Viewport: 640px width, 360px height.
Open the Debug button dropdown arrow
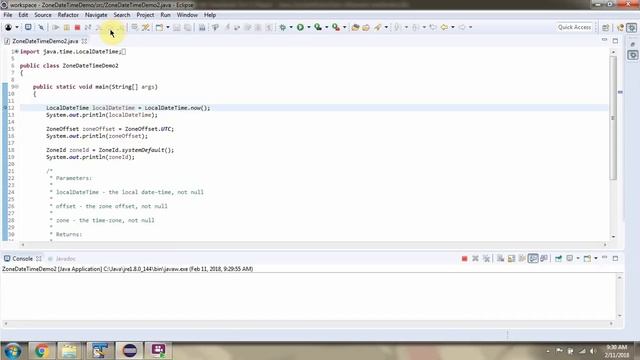click(291, 27)
